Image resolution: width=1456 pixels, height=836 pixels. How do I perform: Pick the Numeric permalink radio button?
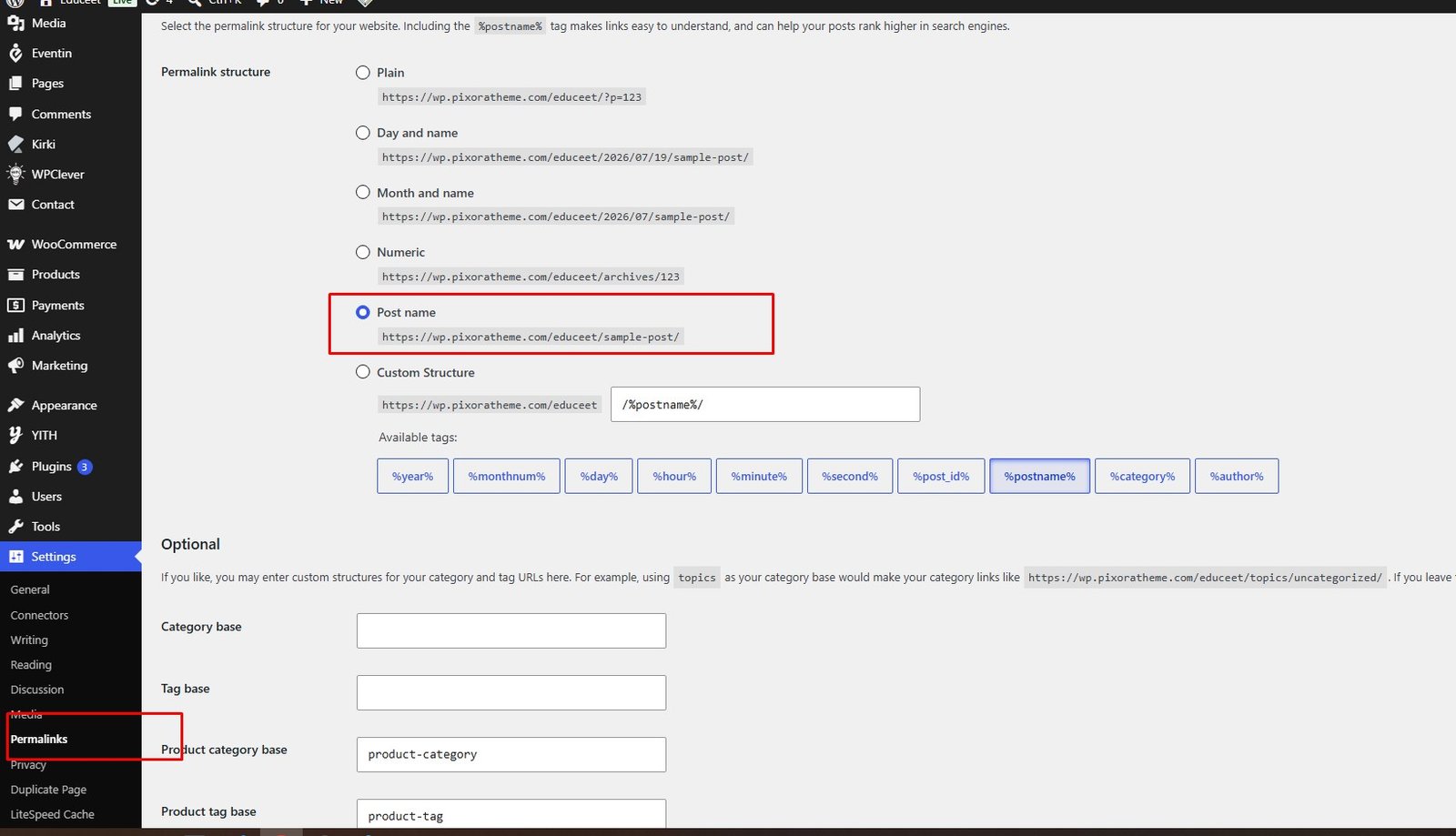click(363, 252)
